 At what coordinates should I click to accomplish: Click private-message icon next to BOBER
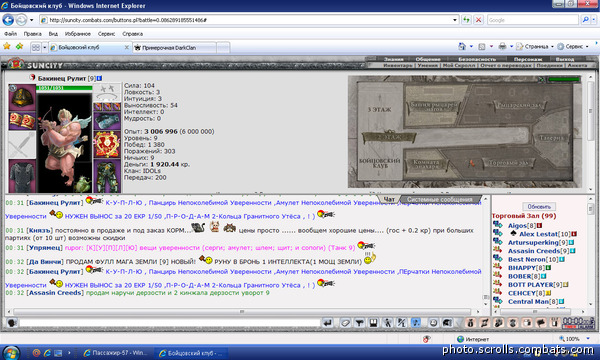(x=497, y=275)
